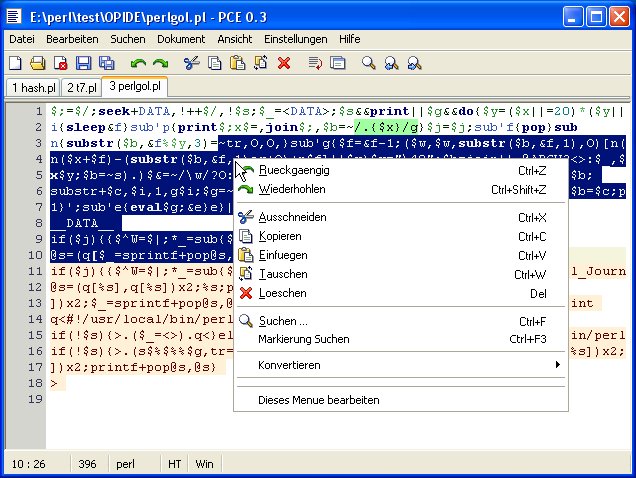Click the clipboard paste icon in the toolbar

click(x=237, y=63)
